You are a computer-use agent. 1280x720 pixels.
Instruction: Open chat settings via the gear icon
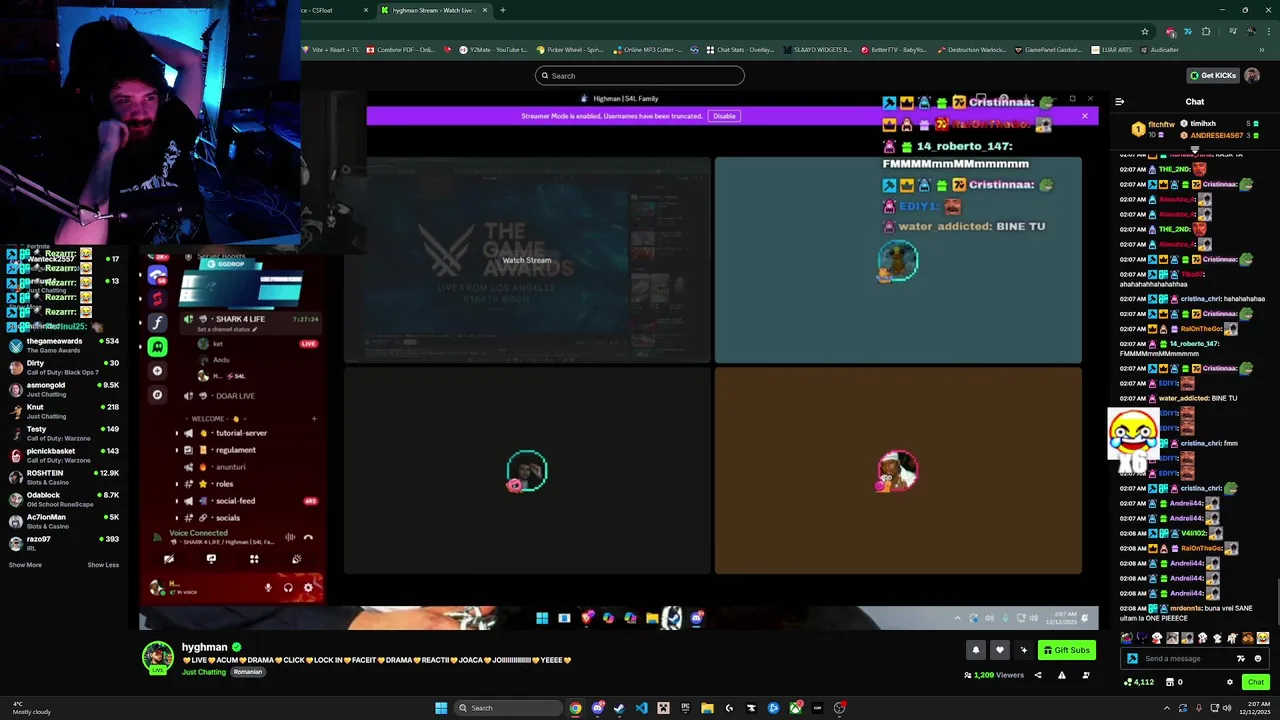pos(1230,682)
